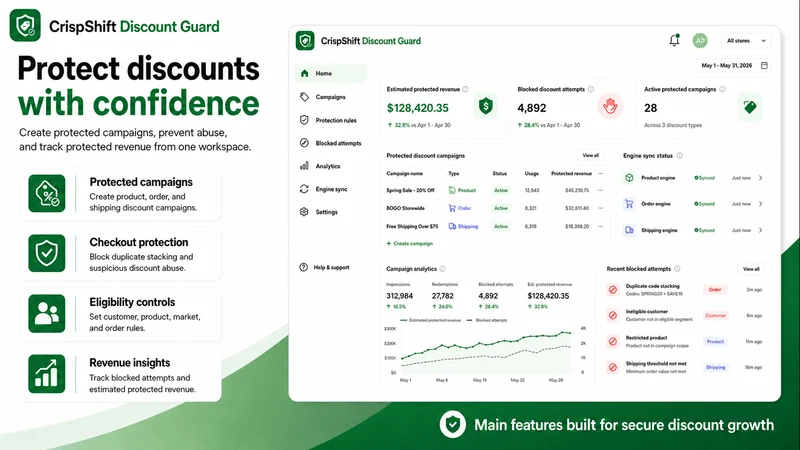Click the Product engine cube icon
Screen dimensions: 800x450
[629, 178]
